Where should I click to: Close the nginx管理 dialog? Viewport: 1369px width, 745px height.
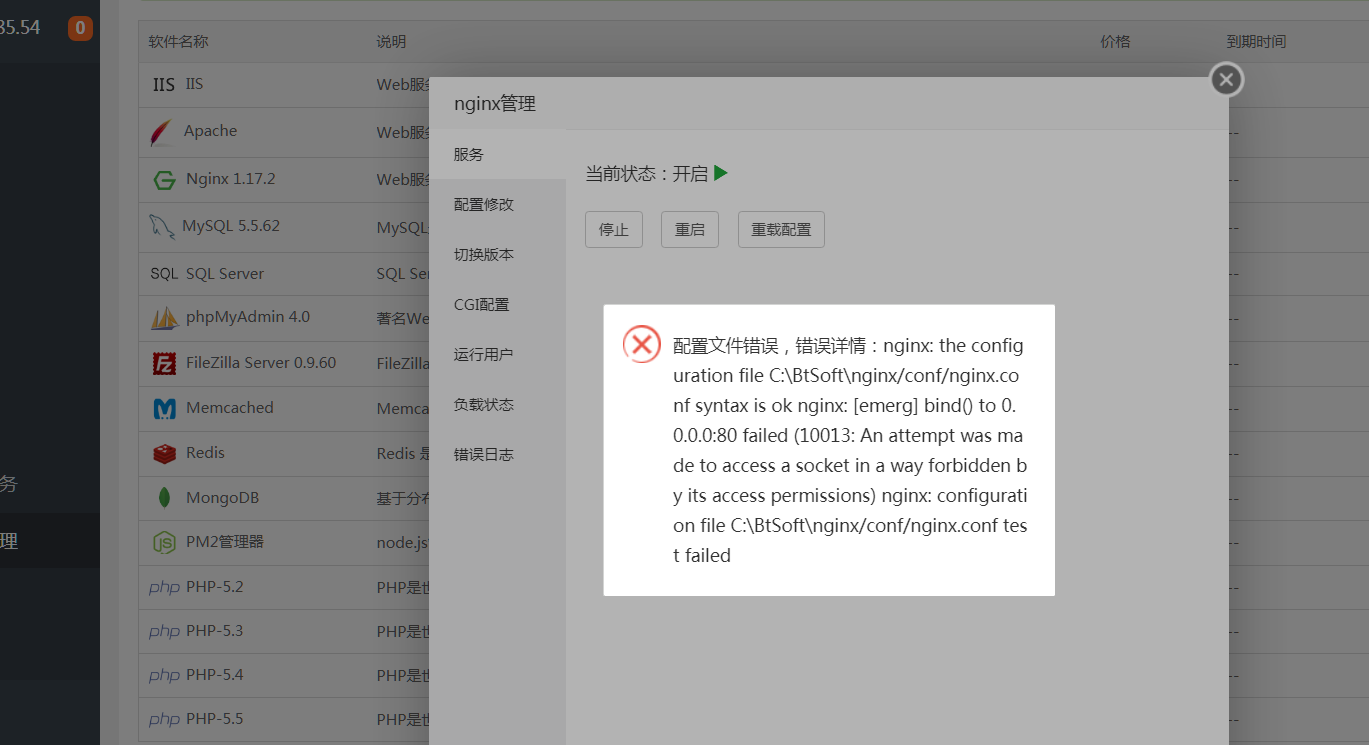point(1226,80)
